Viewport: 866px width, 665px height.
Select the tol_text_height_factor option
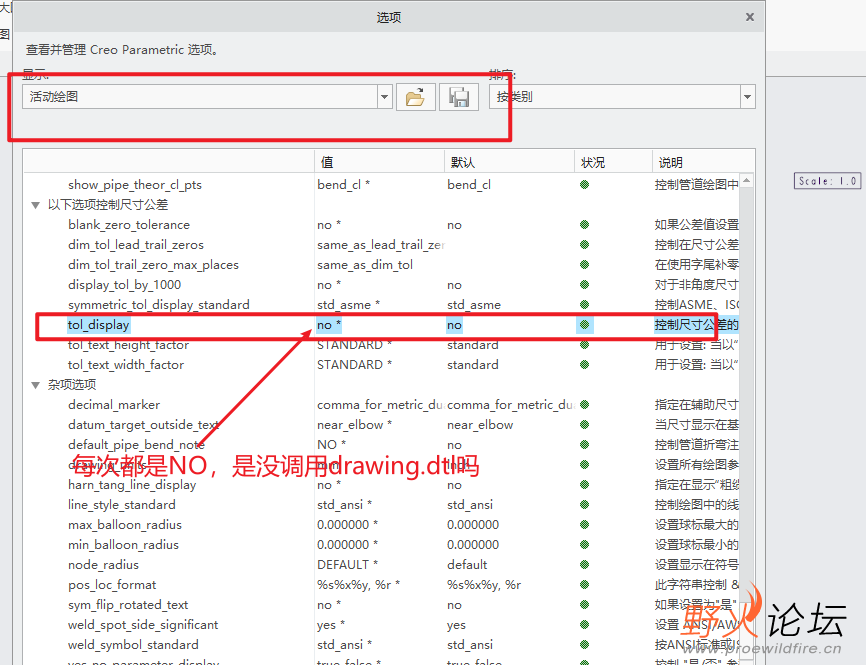pos(128,345)
